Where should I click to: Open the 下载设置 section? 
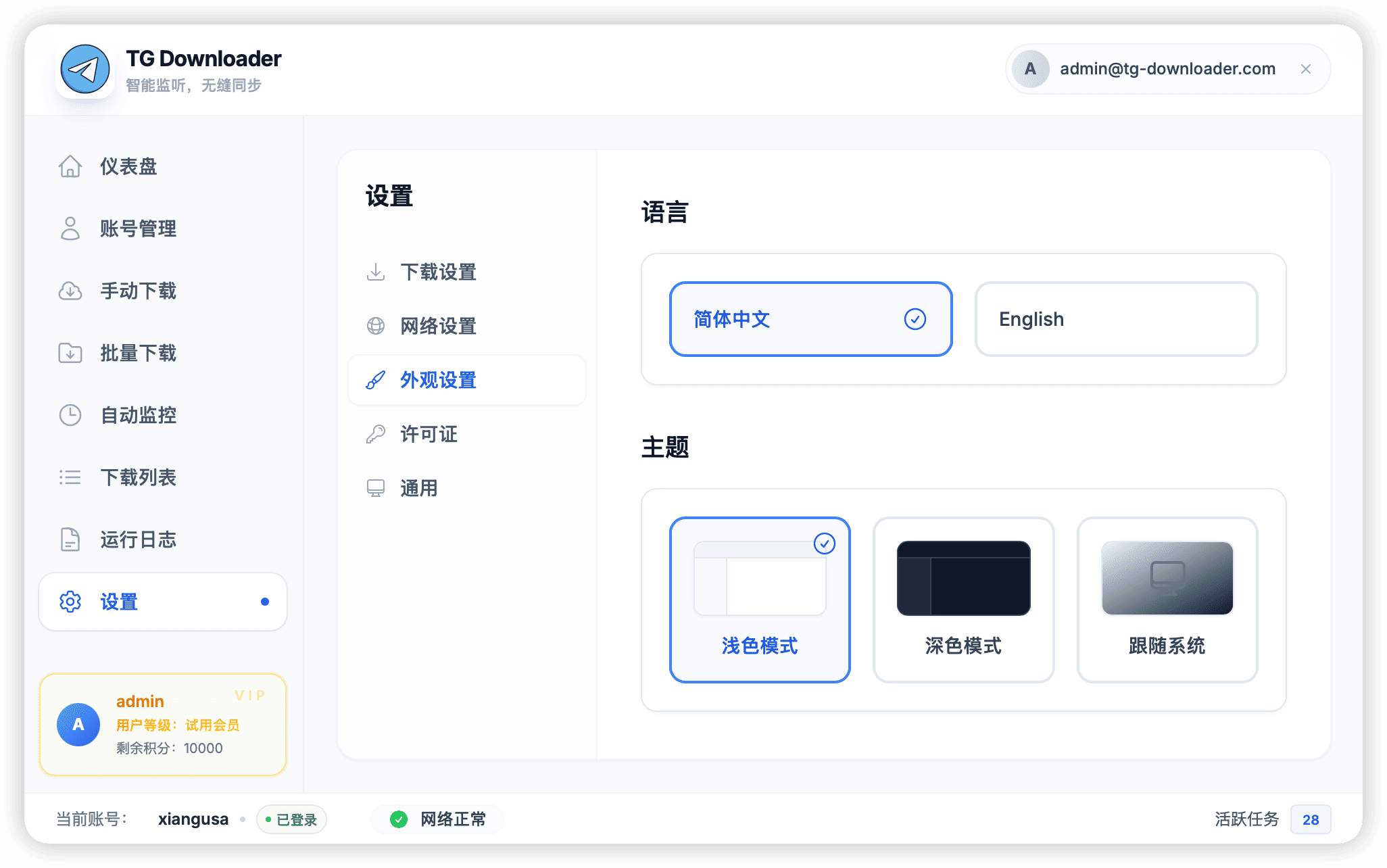pyautogui.click(x=438, y=272)
